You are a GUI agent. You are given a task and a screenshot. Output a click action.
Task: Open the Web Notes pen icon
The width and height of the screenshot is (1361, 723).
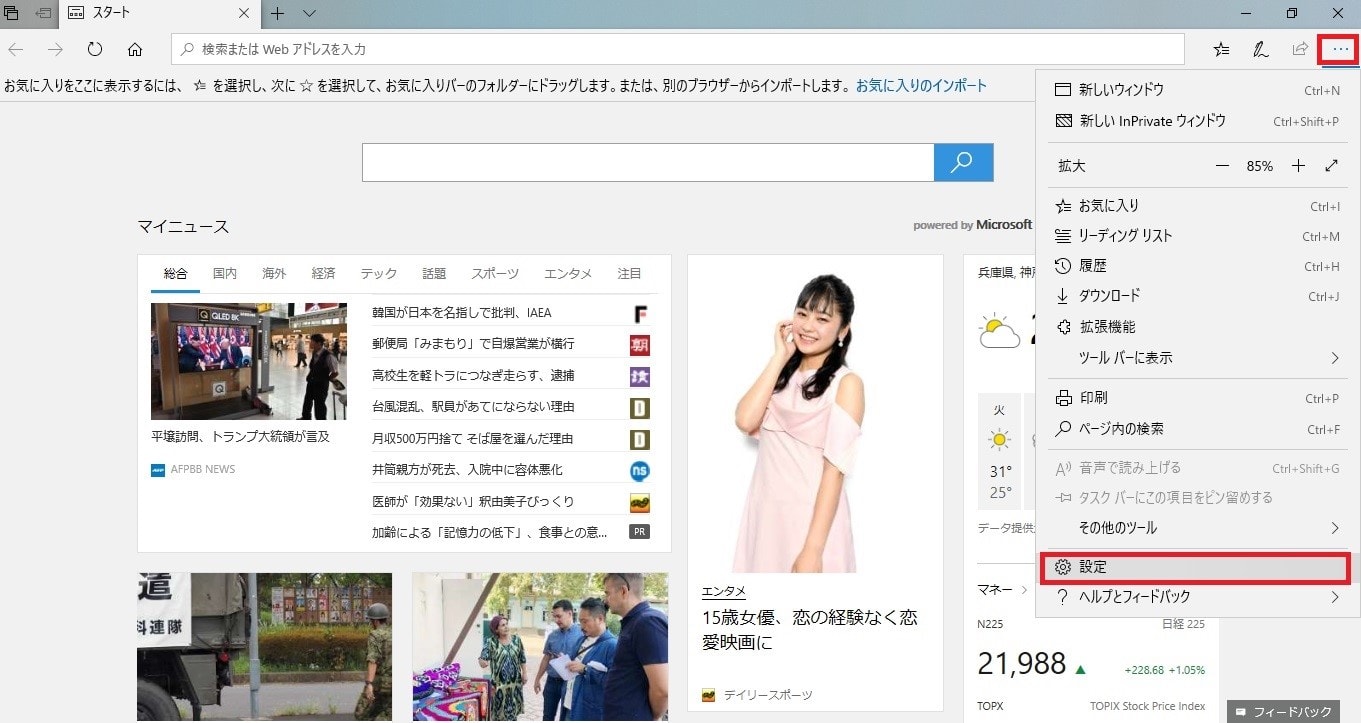pos(1260,48)
